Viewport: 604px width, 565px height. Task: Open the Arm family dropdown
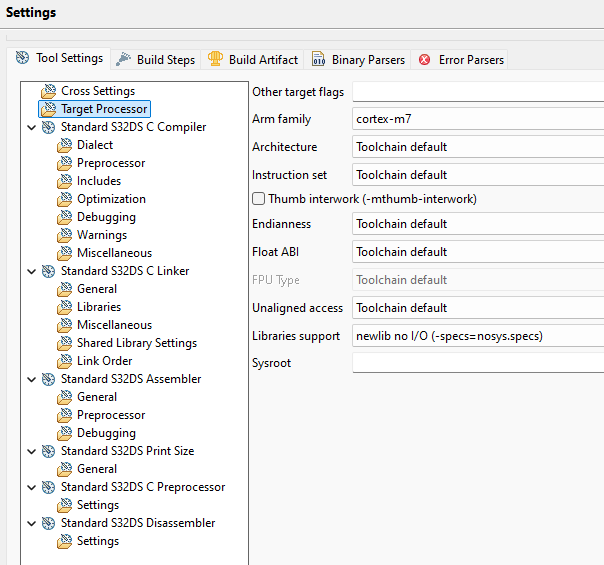point(478,119)
